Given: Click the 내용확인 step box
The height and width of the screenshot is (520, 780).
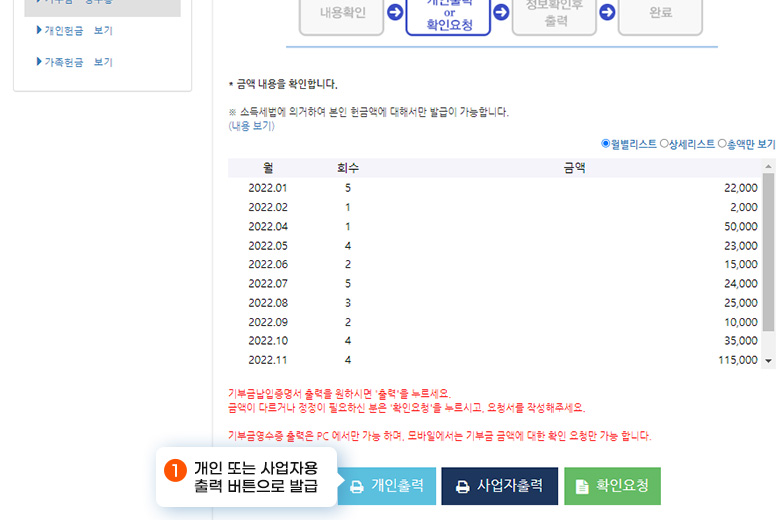Looking at the screenshot, I should click(x=342, y=14).
